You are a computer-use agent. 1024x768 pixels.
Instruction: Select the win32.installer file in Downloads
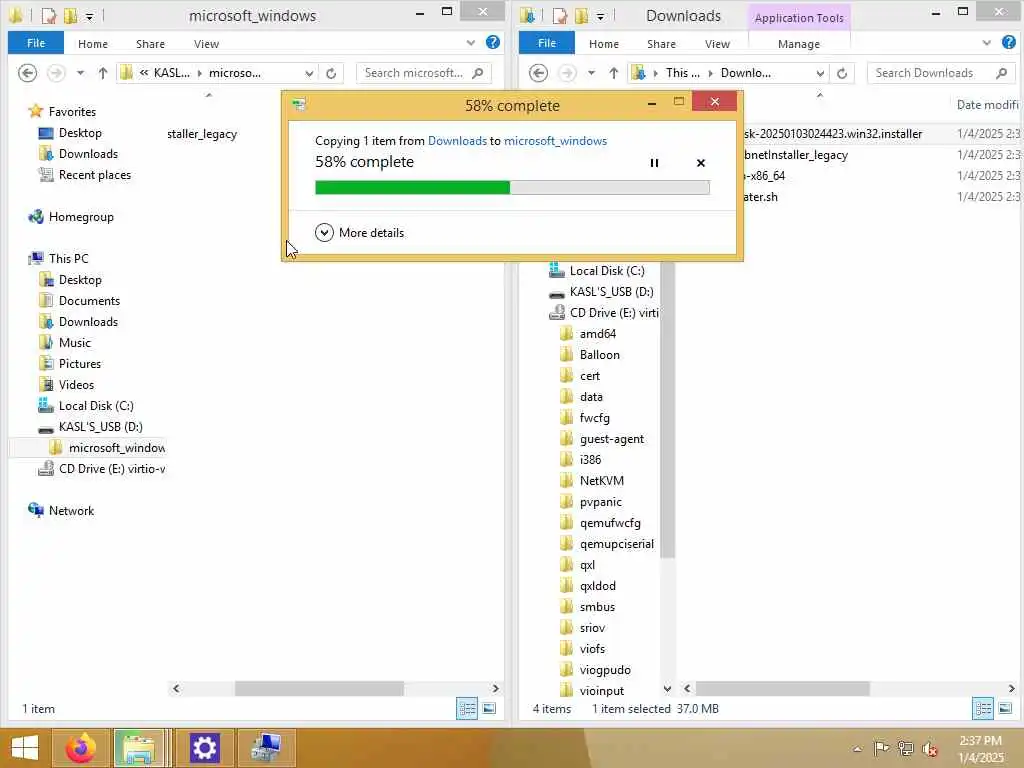[x=833, y=134]
